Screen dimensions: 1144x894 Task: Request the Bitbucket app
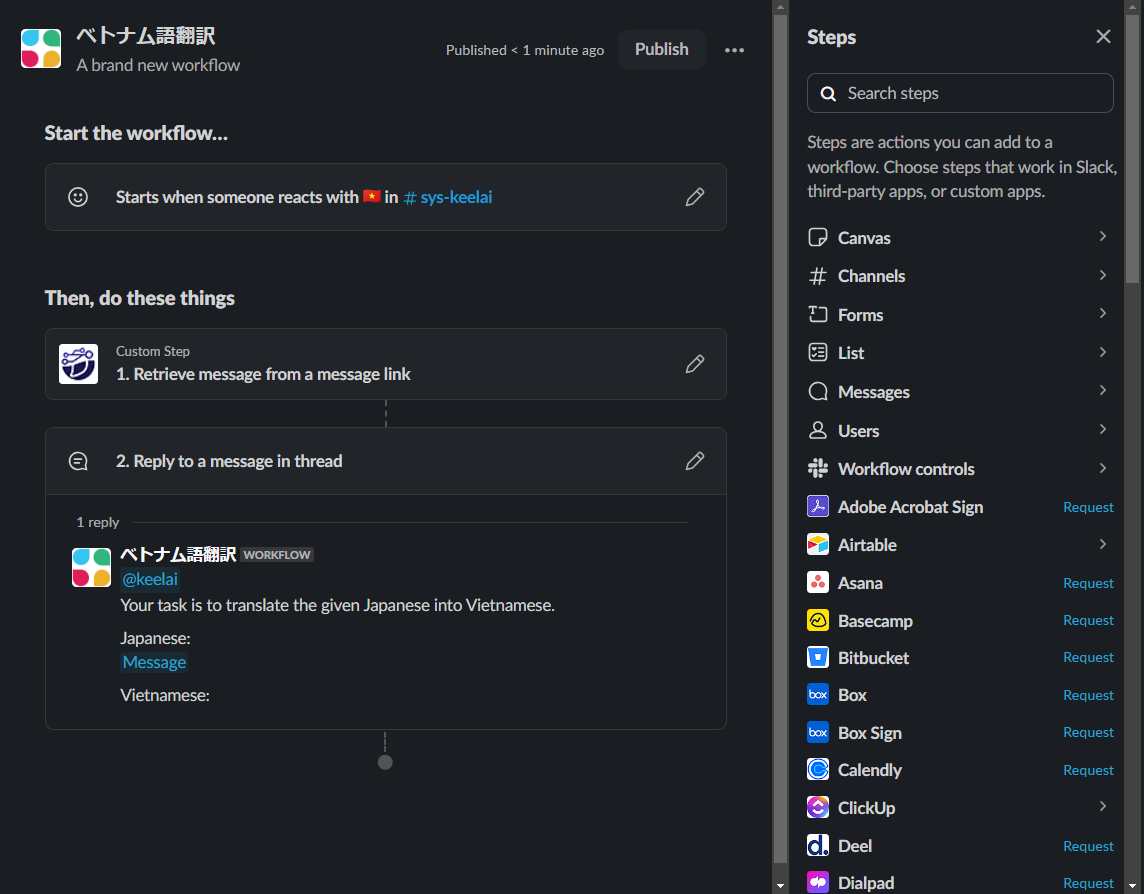tap(1088, 658)
